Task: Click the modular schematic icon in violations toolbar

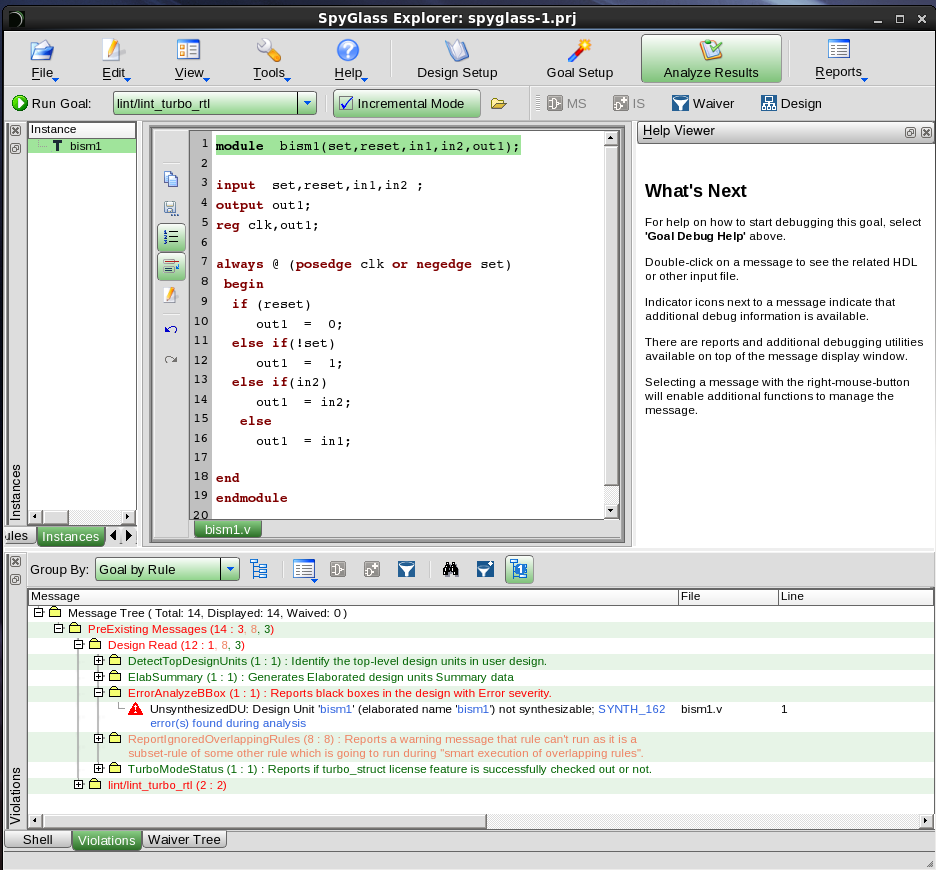Action: click(x=338, y=570)
